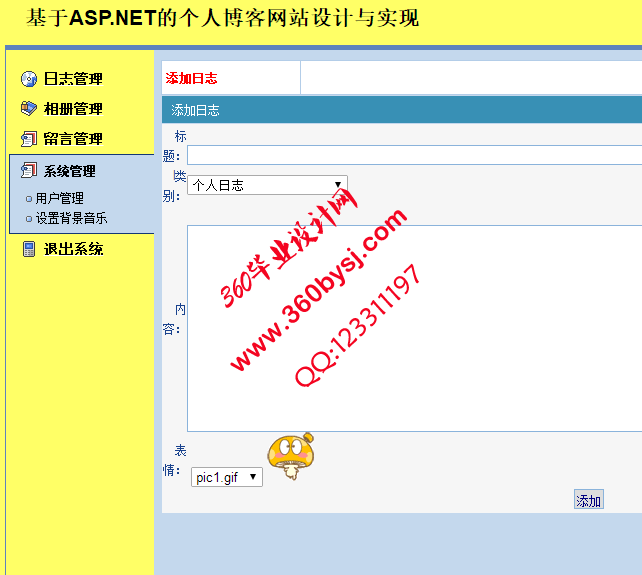
Task: Click inside the 内容 text area
Action: tap(414, 328)
